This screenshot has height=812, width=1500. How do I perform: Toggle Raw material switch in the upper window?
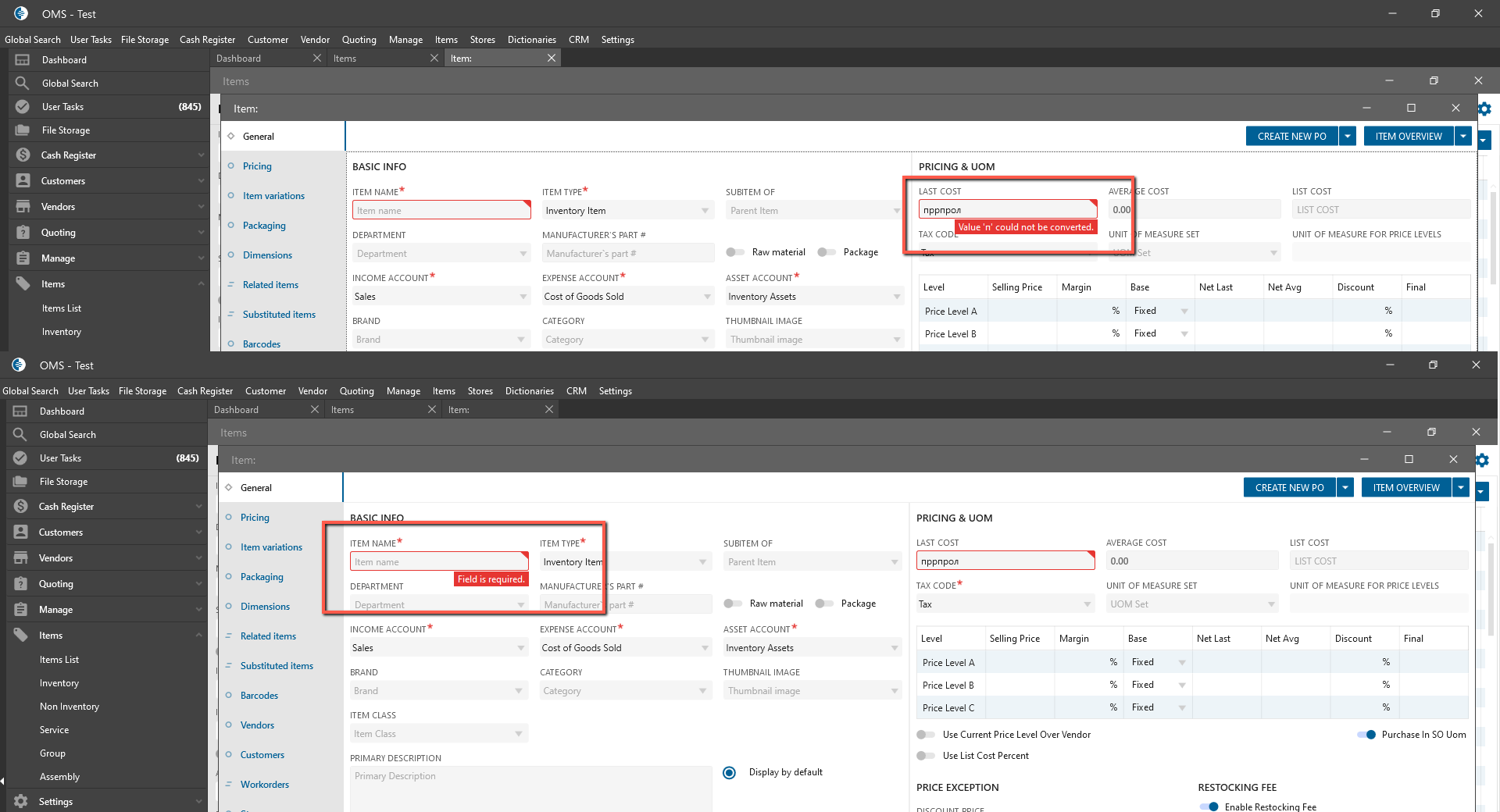pos(735,252)
